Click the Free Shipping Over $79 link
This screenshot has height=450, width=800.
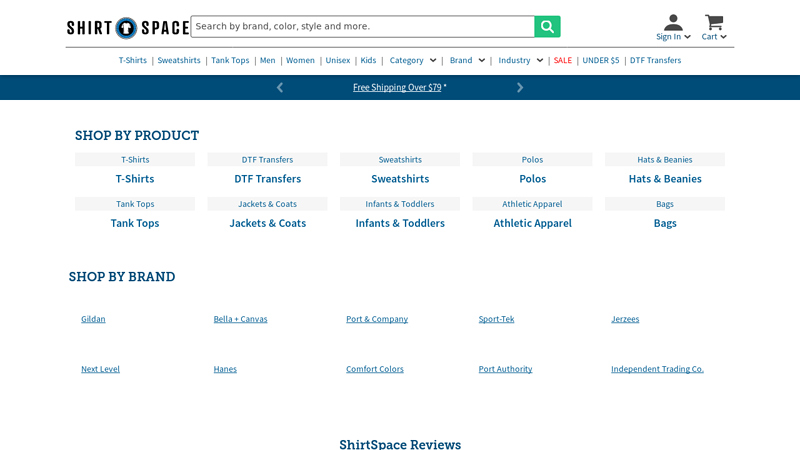(397, 88)
